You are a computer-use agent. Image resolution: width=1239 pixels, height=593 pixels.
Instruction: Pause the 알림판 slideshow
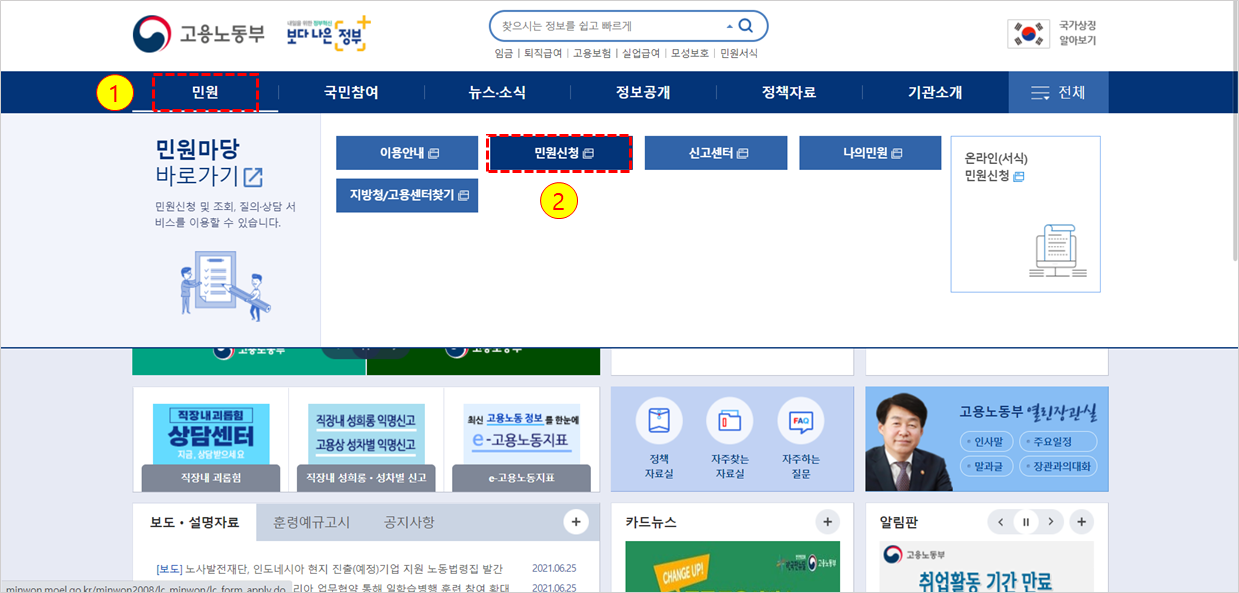point(1025,522)
